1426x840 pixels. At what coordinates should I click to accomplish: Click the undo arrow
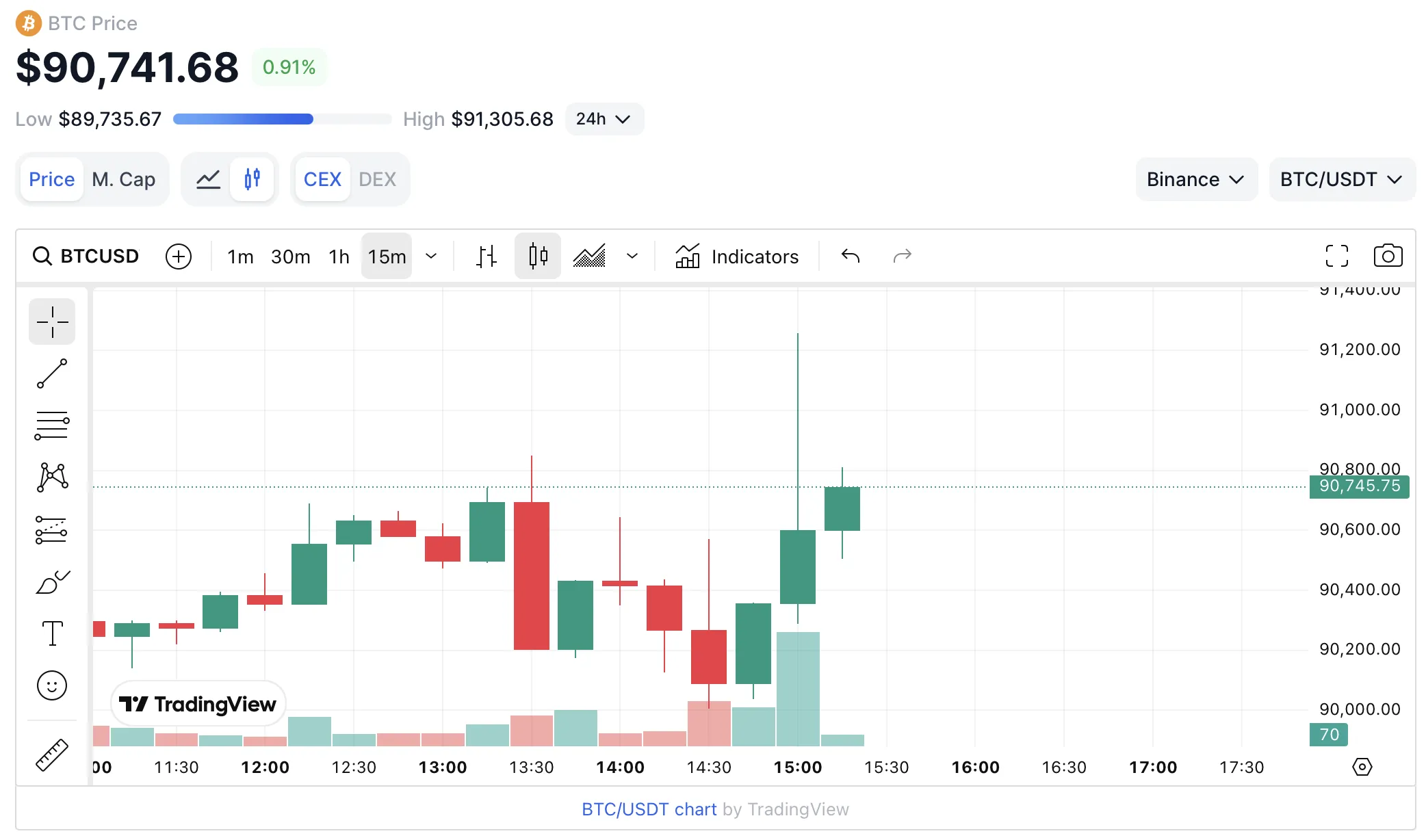tap(851, 256)
